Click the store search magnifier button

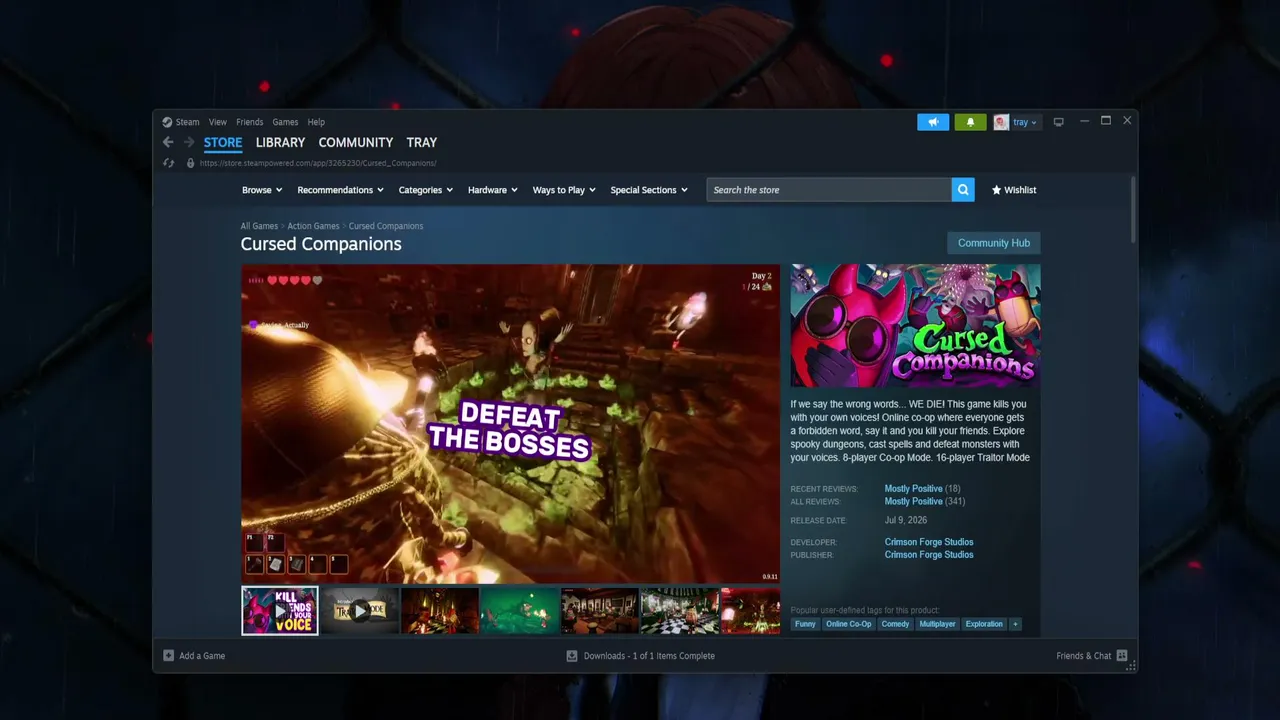click(x=963, y=190)
